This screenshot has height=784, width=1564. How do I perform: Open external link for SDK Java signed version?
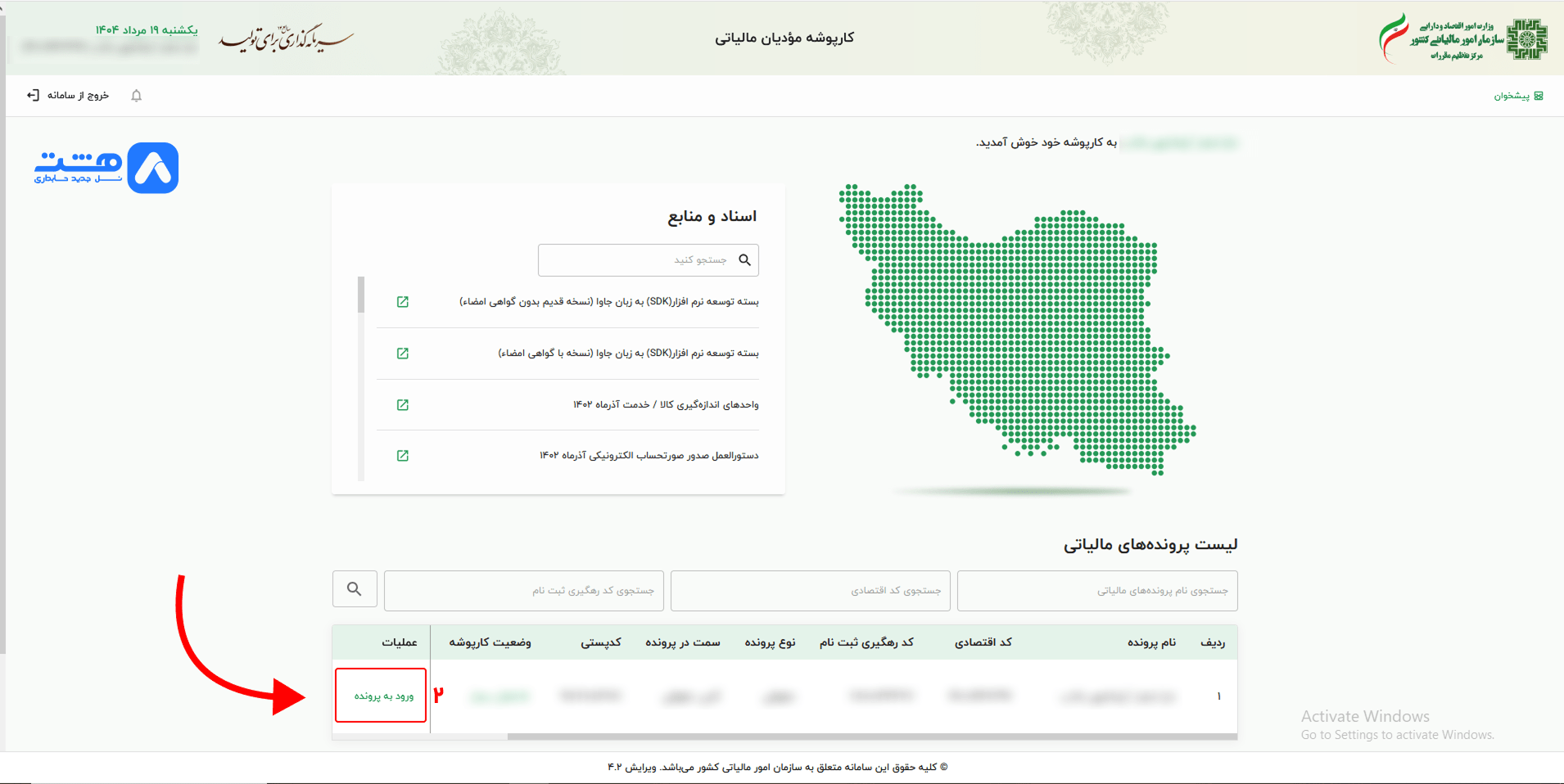[x=403, y=354]
